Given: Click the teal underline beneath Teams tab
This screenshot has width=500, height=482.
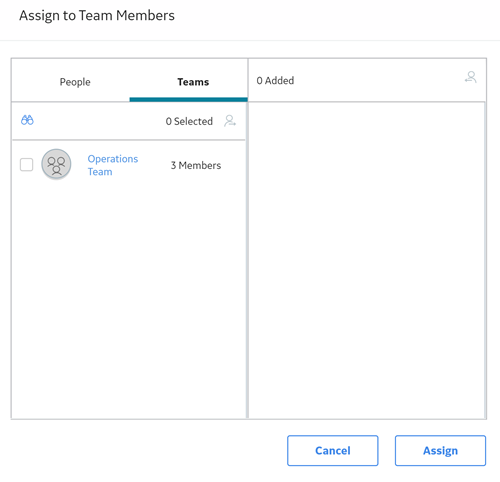Looking at the screenshot, I should [188, 99].
